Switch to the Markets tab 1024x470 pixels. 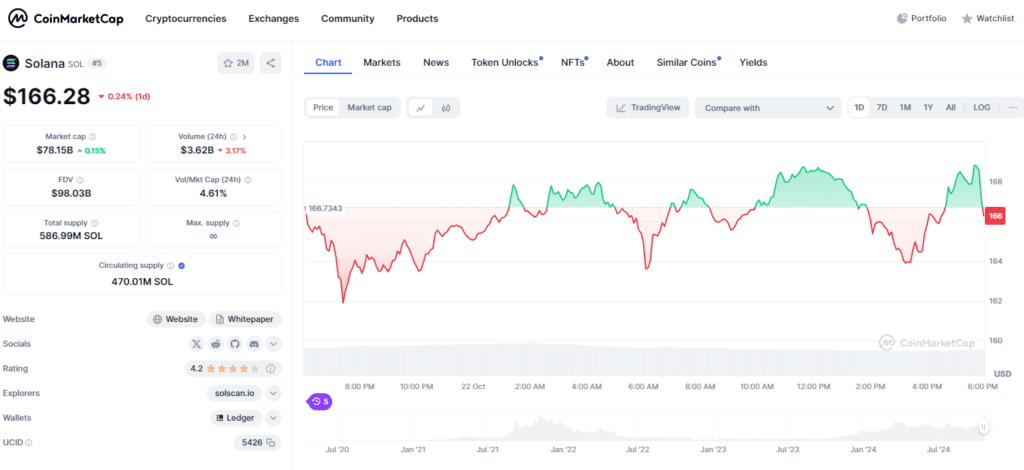382,63
